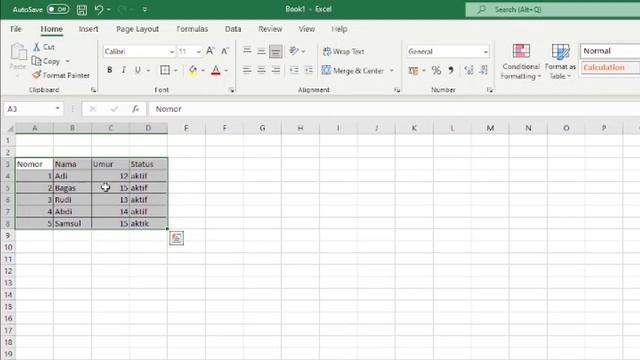640x360 pixels.
Task: Click the Borders icon
Action: (x=165, y=70)
